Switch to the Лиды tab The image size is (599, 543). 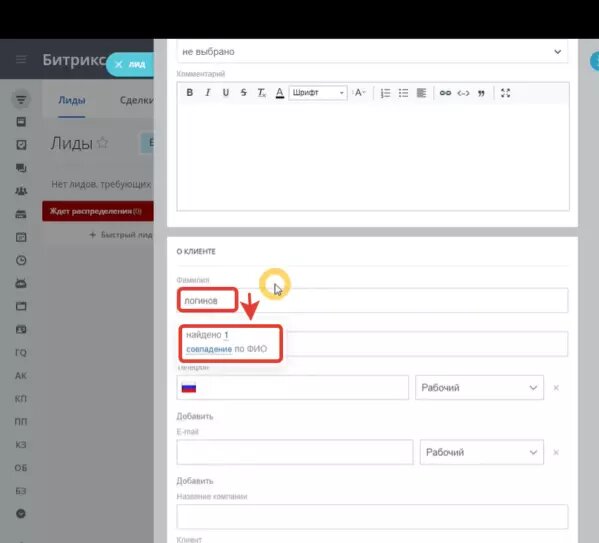[71, 100]
